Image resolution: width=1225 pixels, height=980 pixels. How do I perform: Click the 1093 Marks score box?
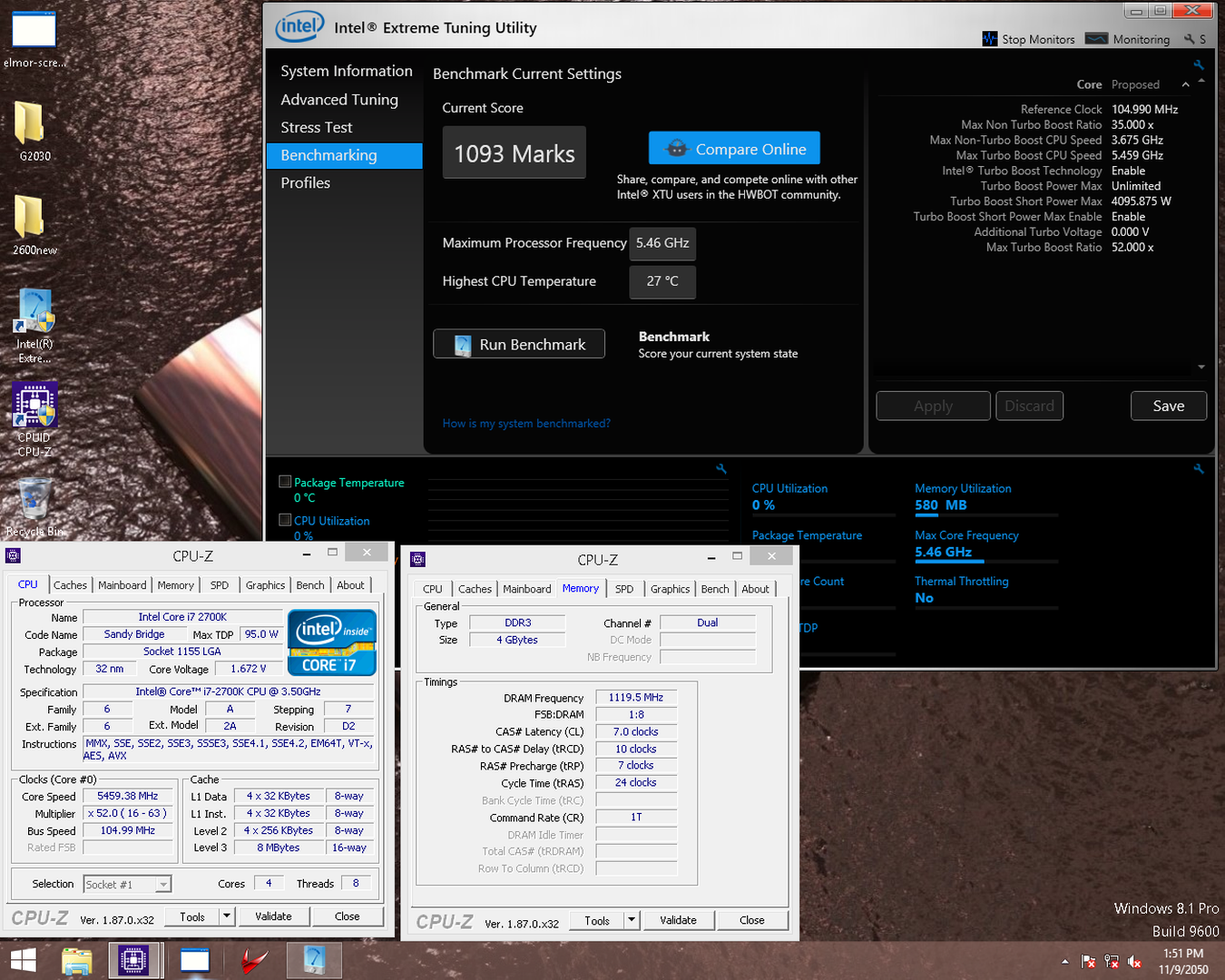[x=514, y=153]
